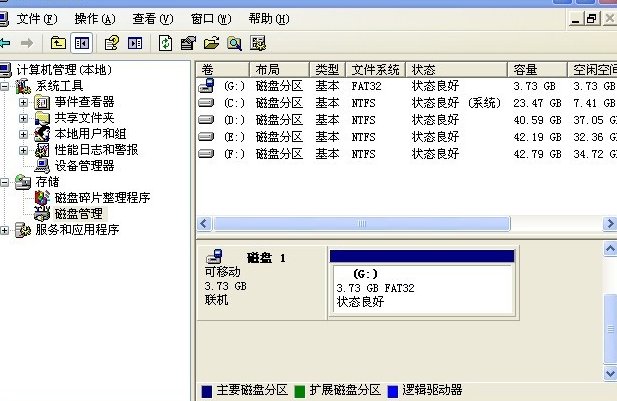
Task: Expand the 服务和应用程序 tree node
Action: [5, 230]
